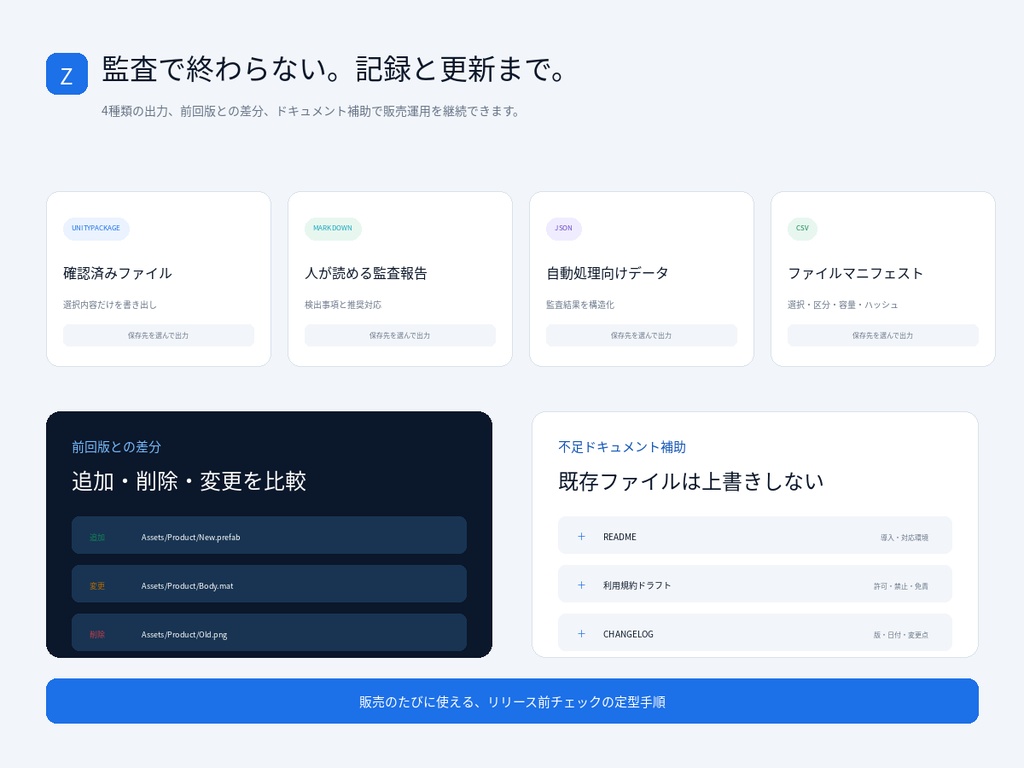
Task: Click the UNITYPACKAGE badge
Action: tap(96, 229)
